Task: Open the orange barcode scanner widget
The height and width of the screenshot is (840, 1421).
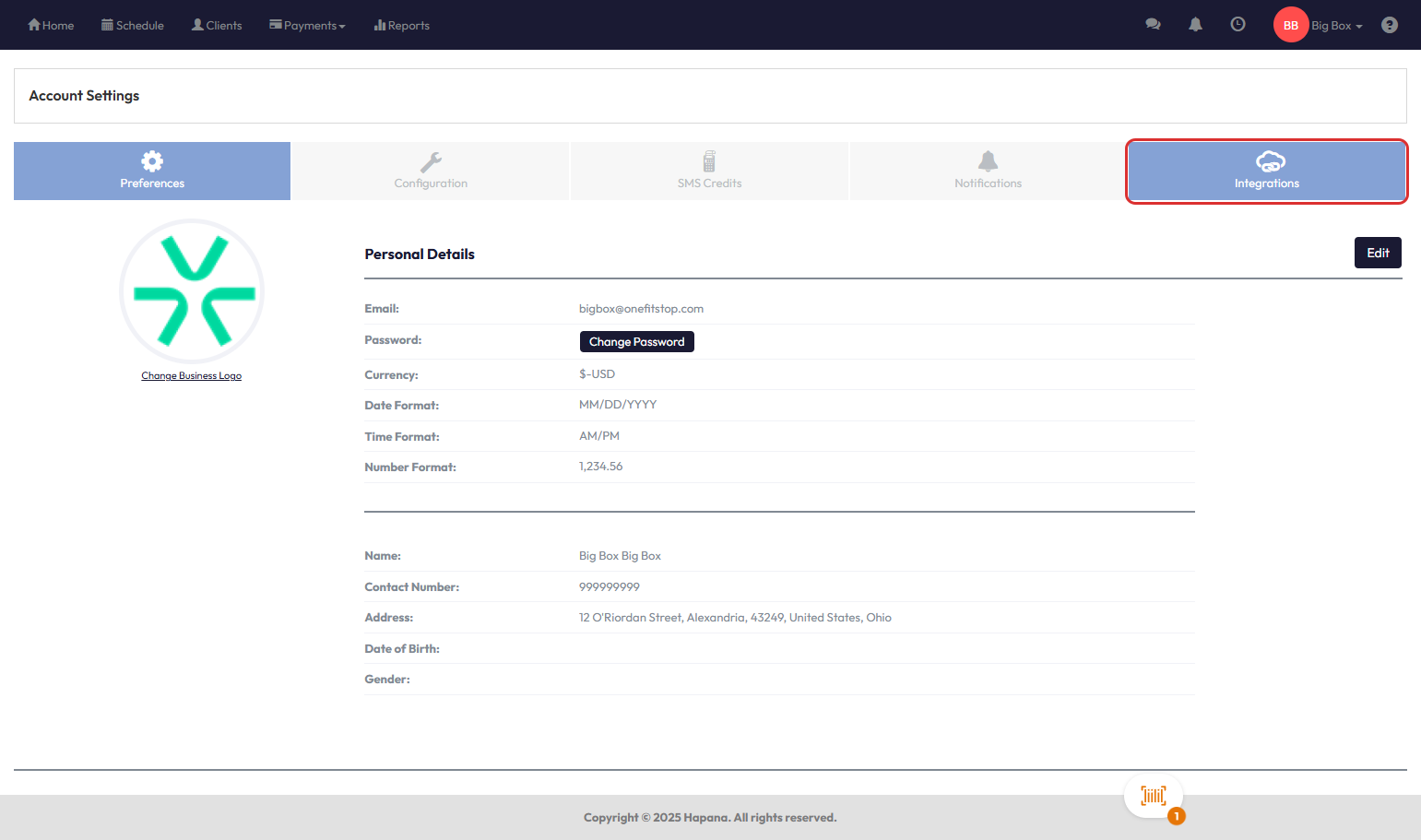Action: [1153, 796]
